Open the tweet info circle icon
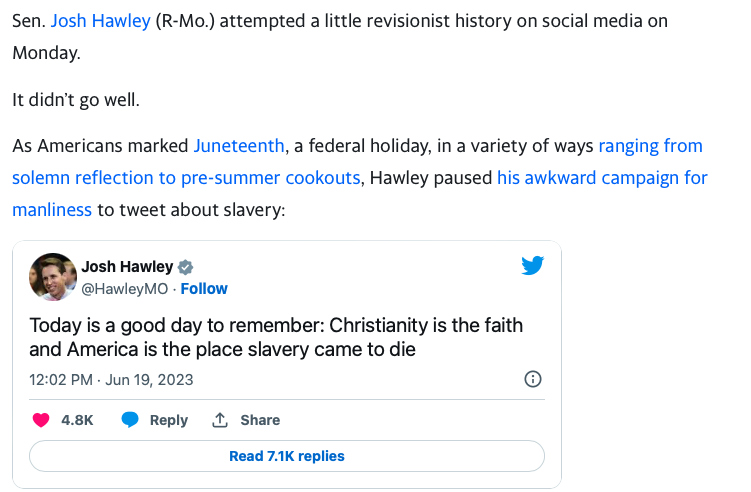751x492 pixels. tap(533, 379)
